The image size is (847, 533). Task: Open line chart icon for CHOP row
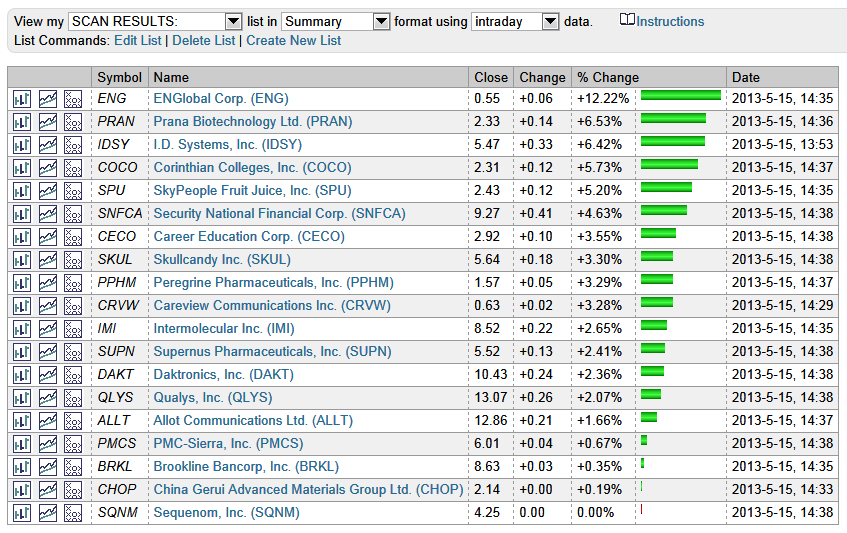coord(48,490)
